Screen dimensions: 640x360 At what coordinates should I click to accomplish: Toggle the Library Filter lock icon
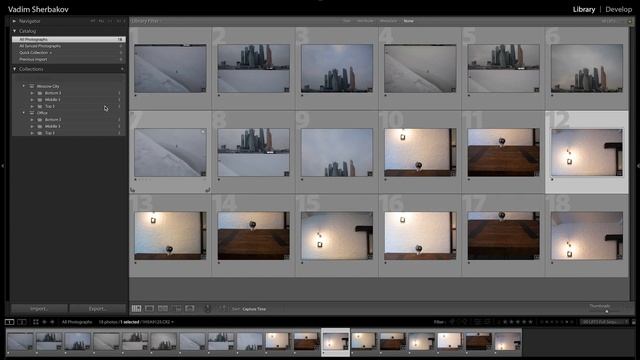[630, 21]
